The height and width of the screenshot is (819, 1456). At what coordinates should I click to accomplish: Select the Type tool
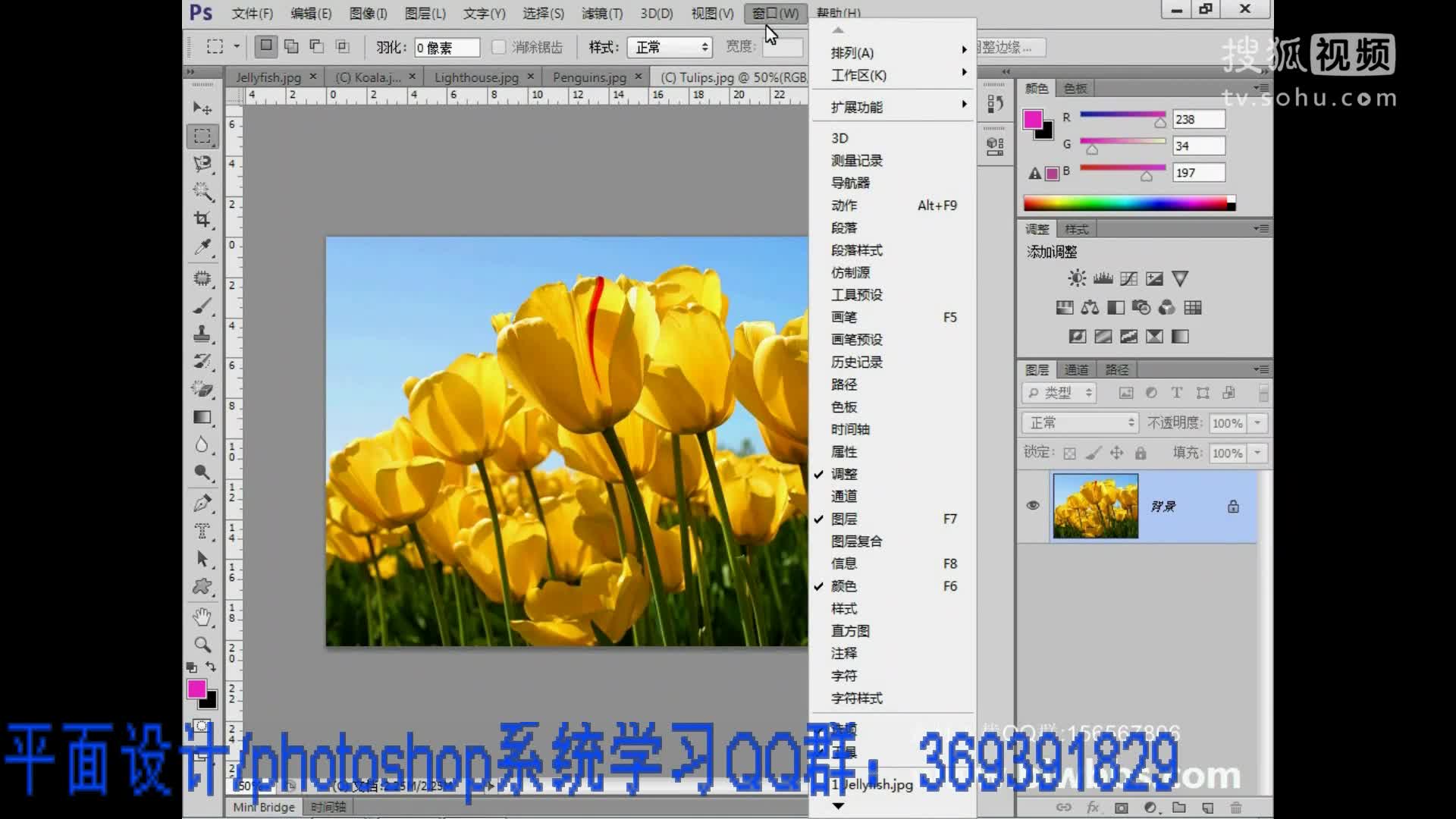tap(202, 531)
